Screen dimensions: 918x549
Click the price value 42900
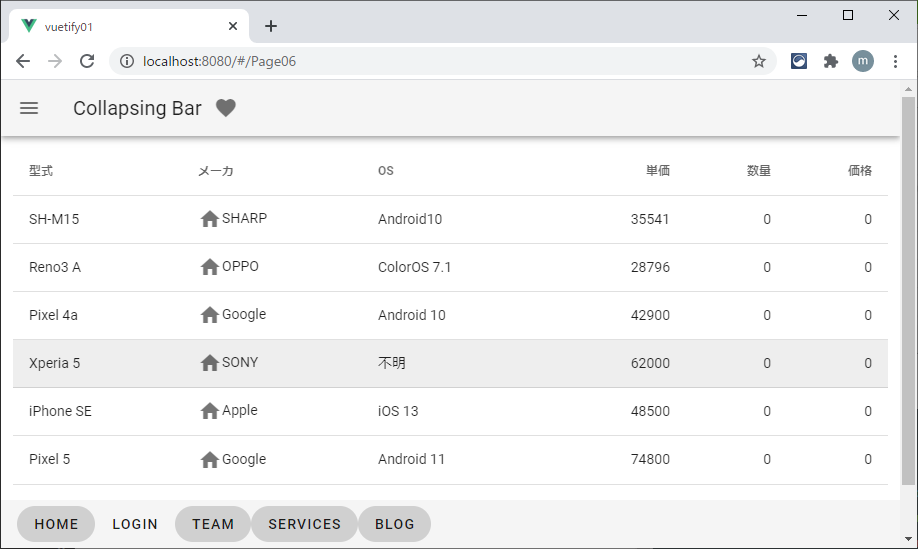point(650,315)
